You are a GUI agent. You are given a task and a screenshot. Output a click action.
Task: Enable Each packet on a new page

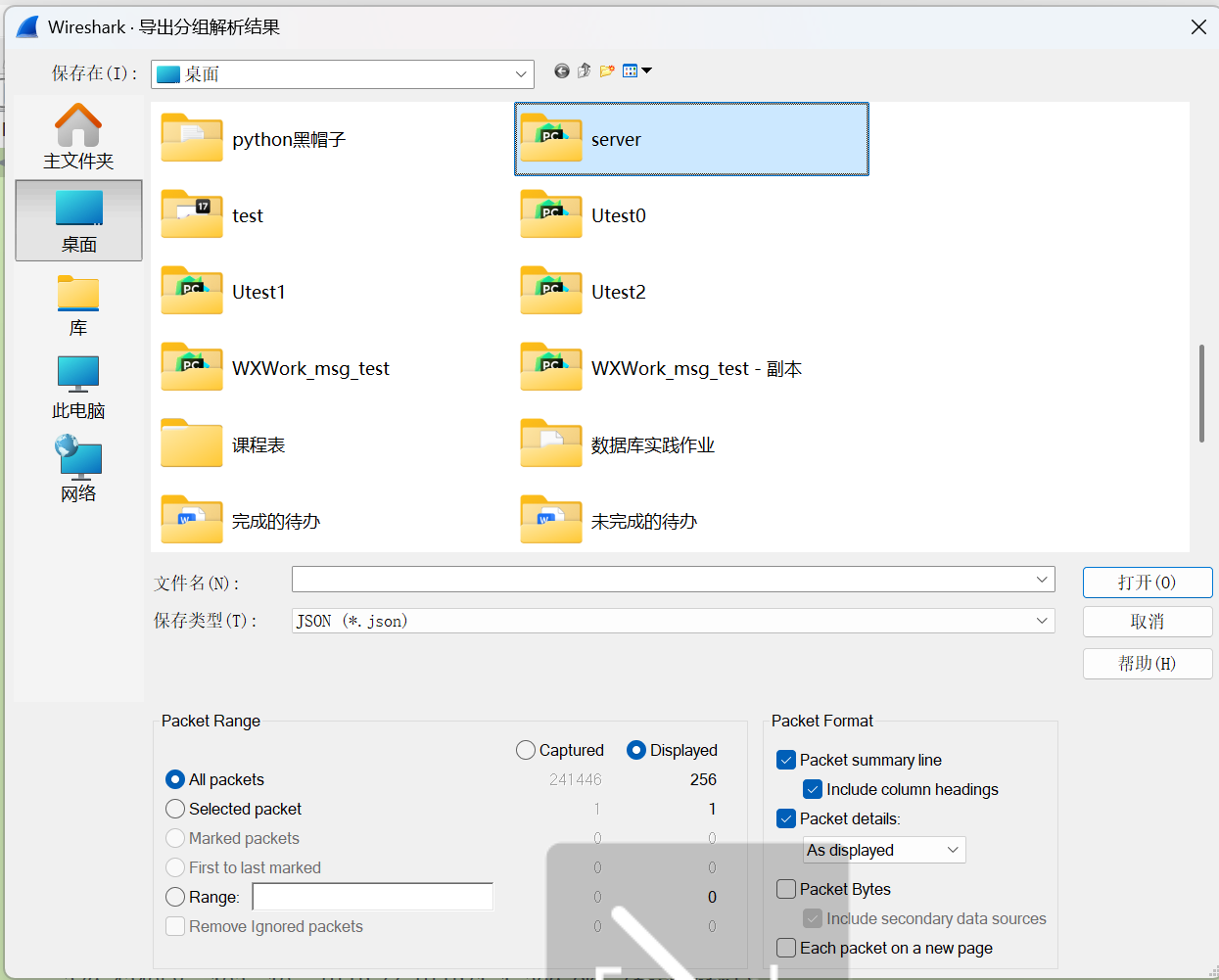(786, 948)
